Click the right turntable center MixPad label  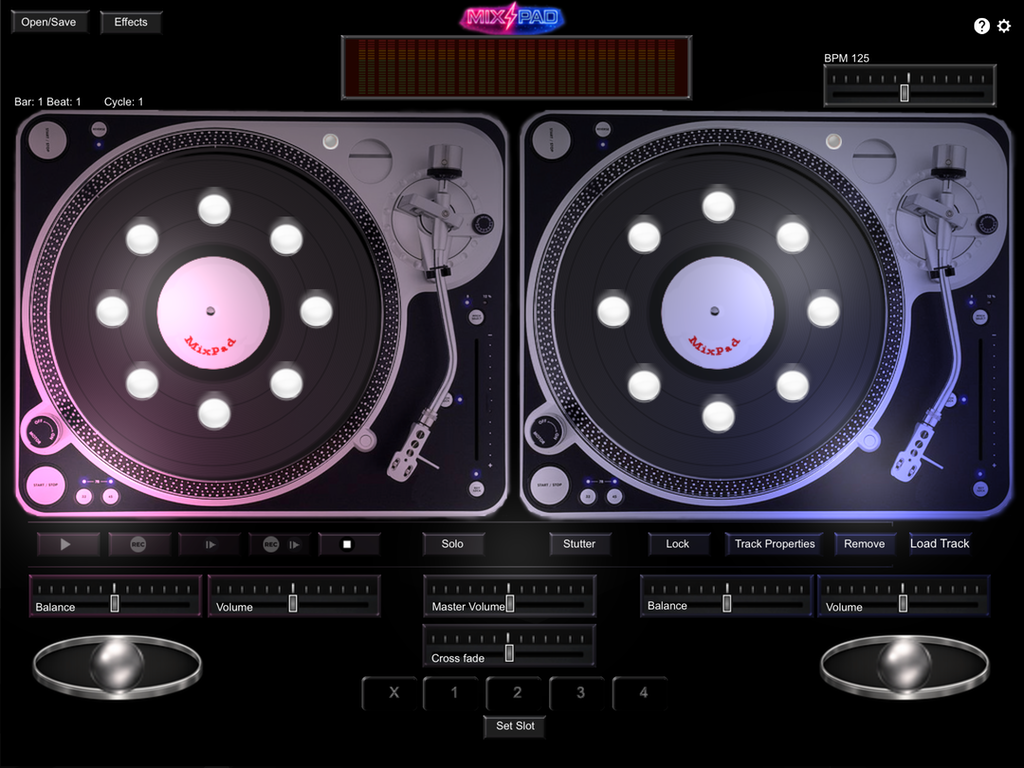pos(717,313)
